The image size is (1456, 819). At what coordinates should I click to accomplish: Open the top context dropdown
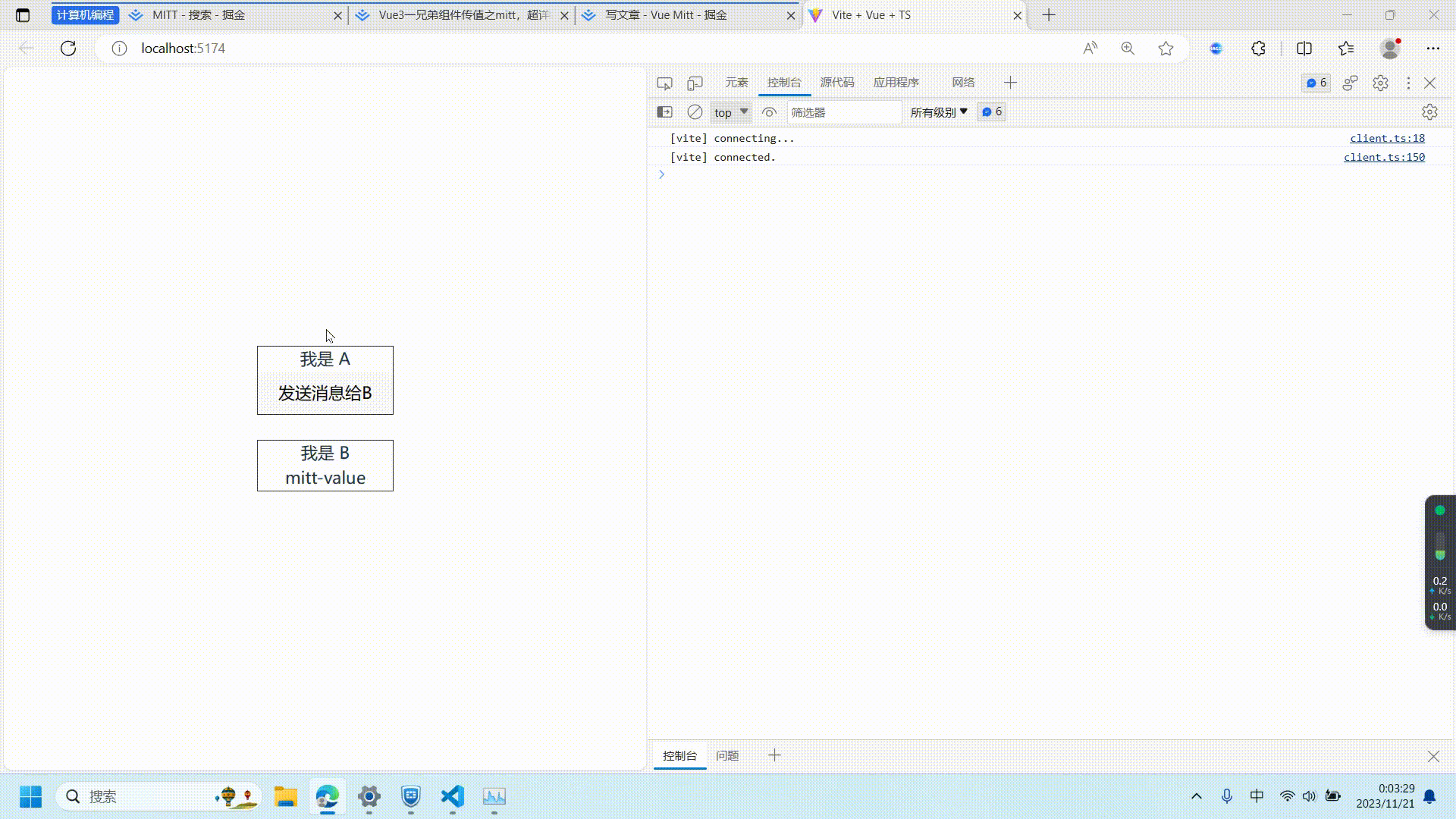tap(731, 112)
